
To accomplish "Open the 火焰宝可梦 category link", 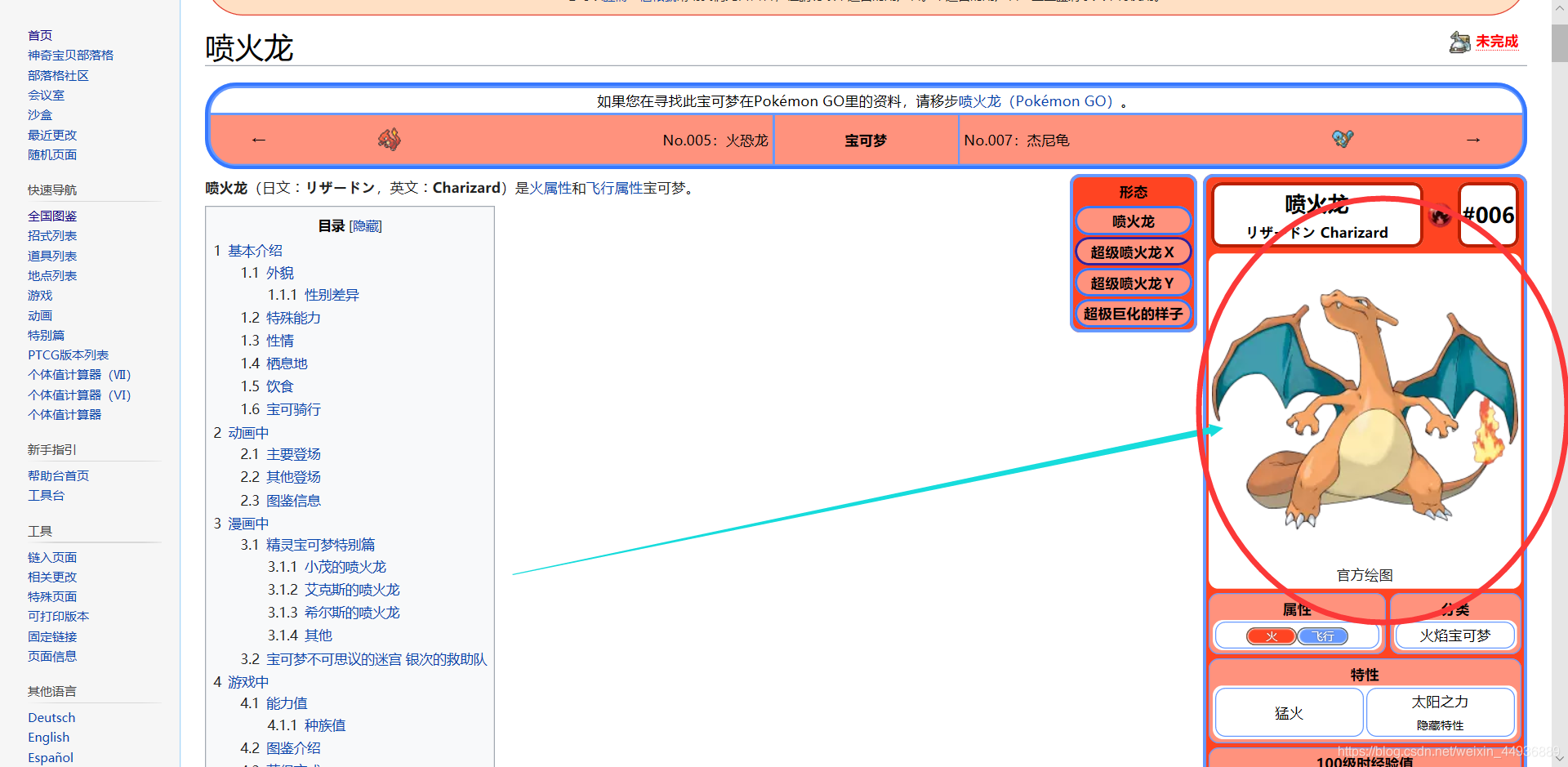I will [x=1455, y=635].
